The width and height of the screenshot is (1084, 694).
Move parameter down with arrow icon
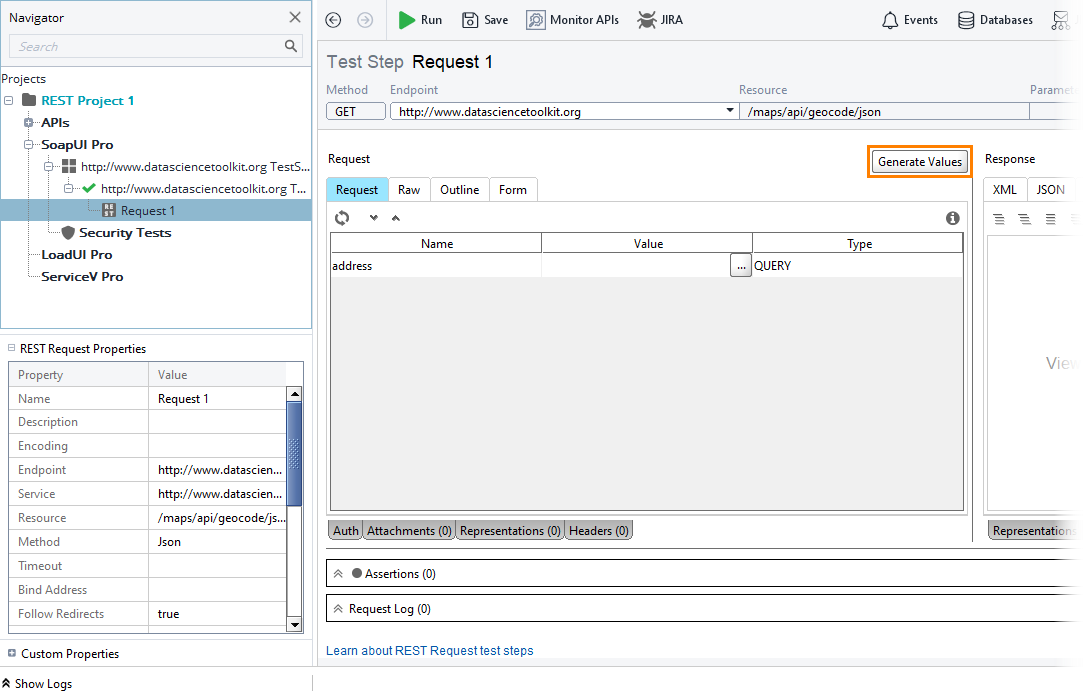pos(374,218)
